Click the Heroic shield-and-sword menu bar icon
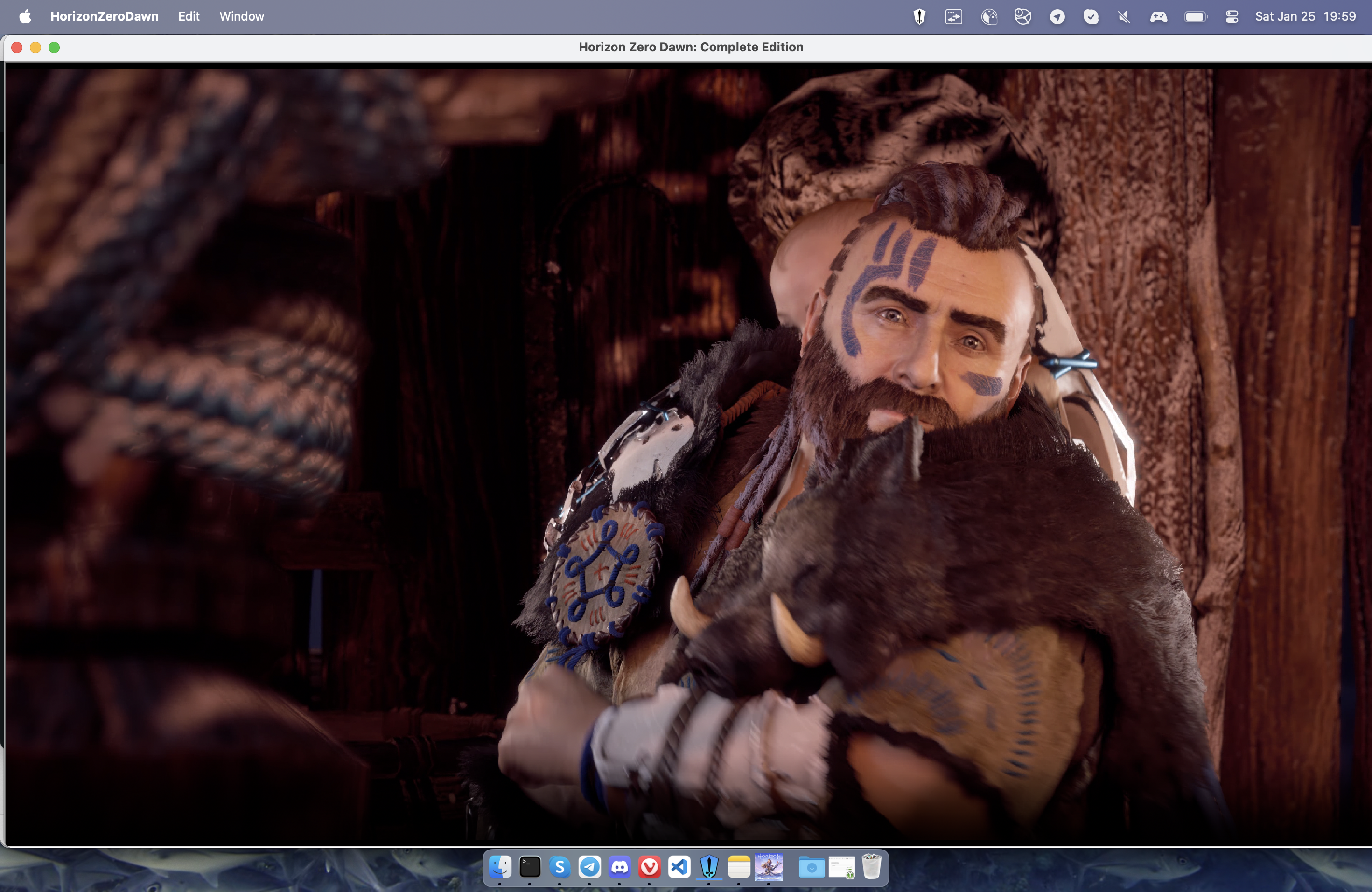1372x892 pixels. pos(919,17)
